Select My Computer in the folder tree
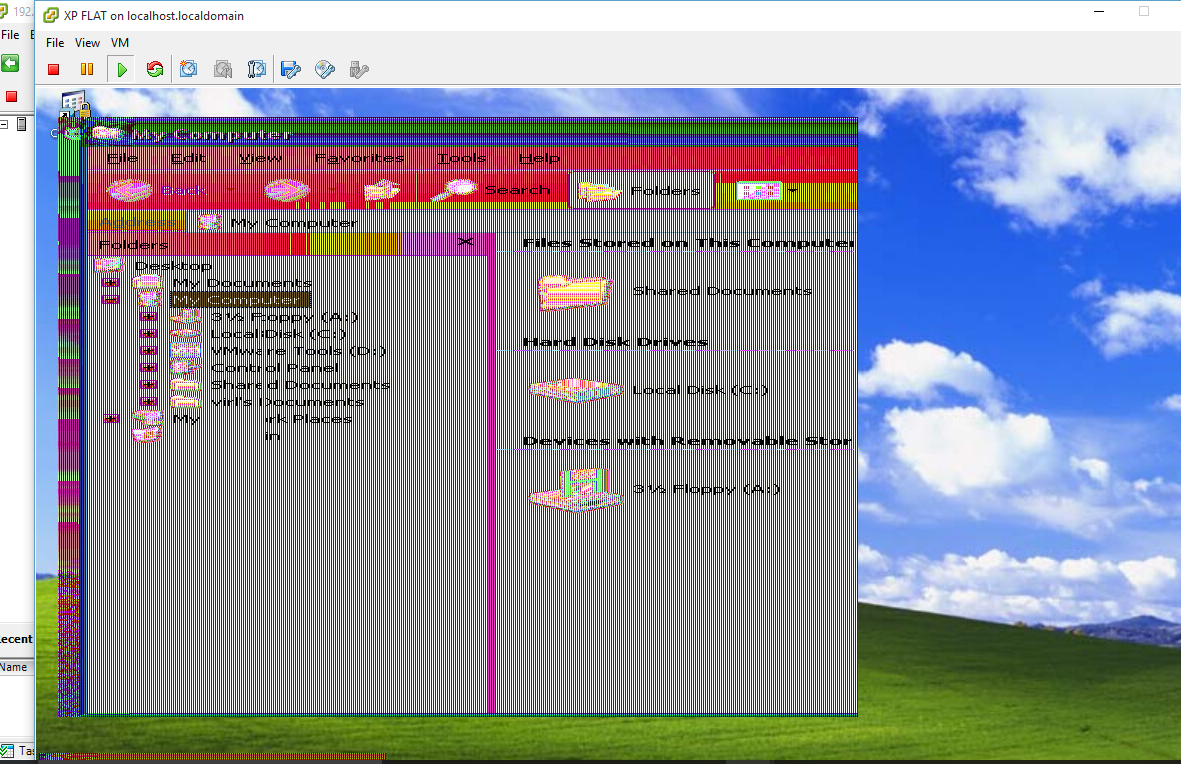Image resolution: width=1181 pixels, height=764 pixels. [240, 301]
